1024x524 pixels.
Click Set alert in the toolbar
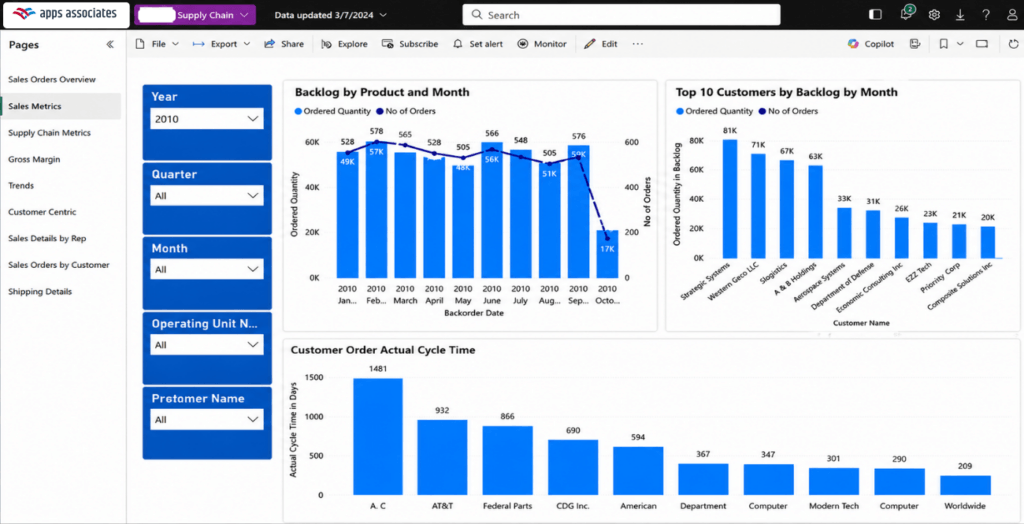tap(478, 44)
